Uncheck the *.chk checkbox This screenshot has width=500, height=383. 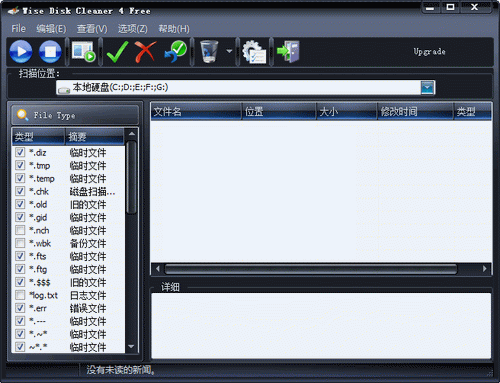(x=20, y=191)
